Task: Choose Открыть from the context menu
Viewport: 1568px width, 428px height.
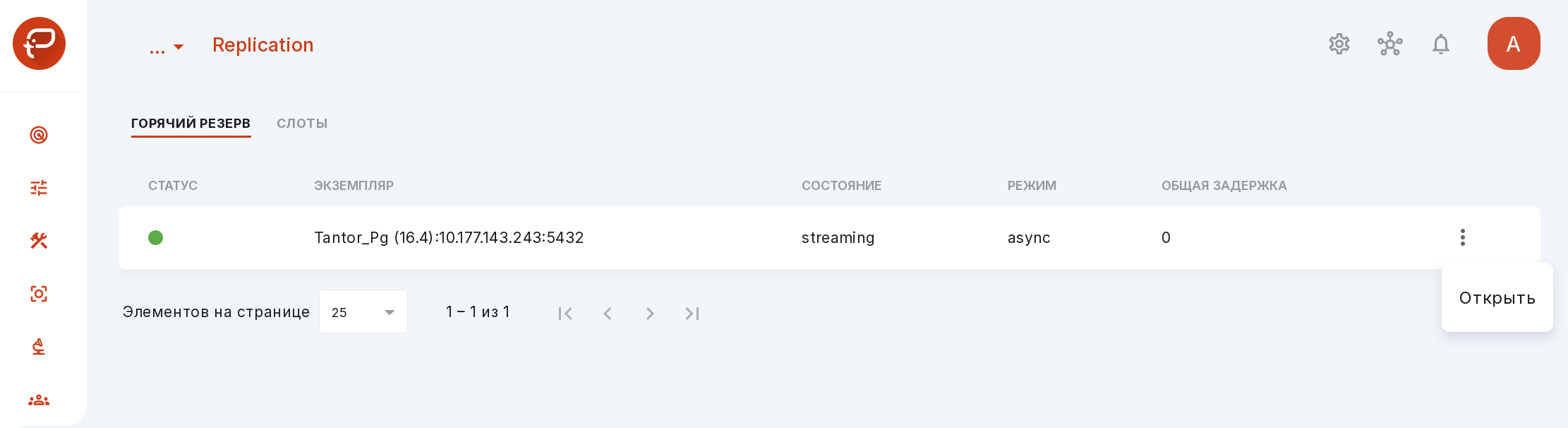Action: click(x=1497, y=298)
